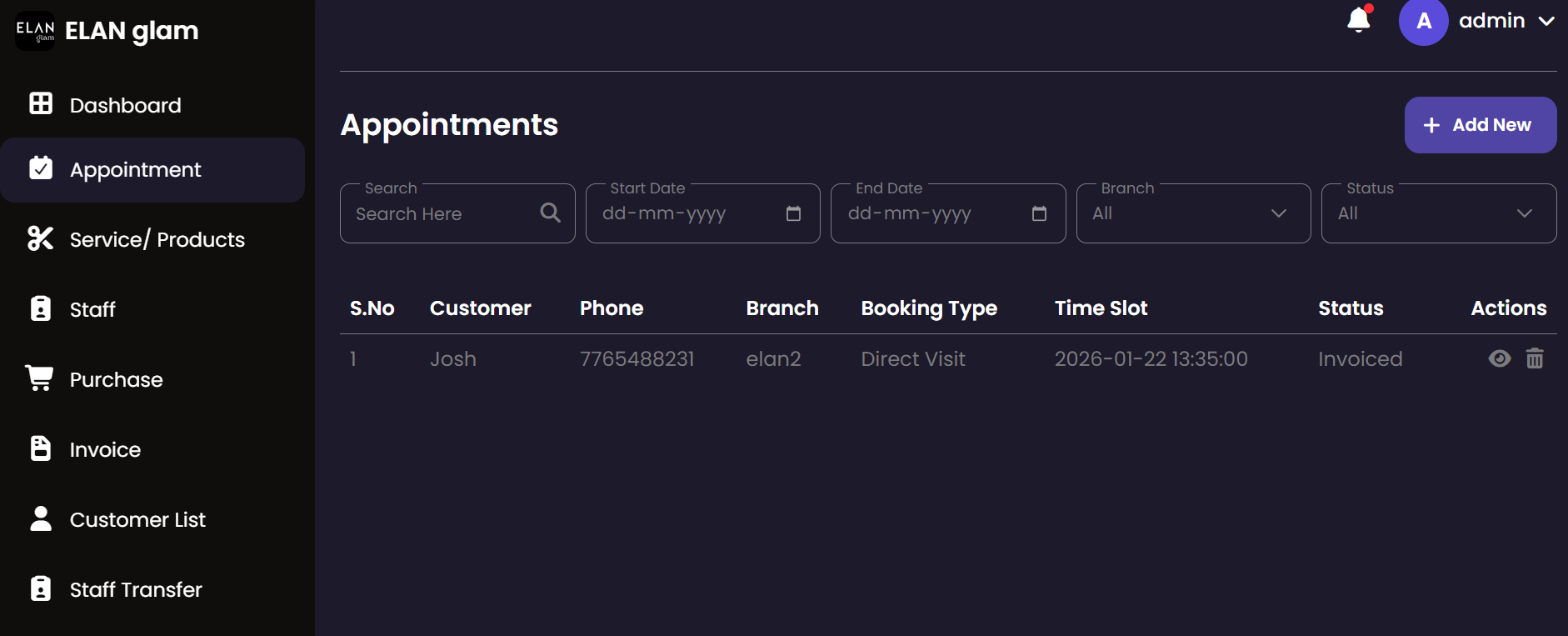This screenshot has height=636, width=1568.
Task: Go to Staff Transfer page
Action: tap(136, 589)
